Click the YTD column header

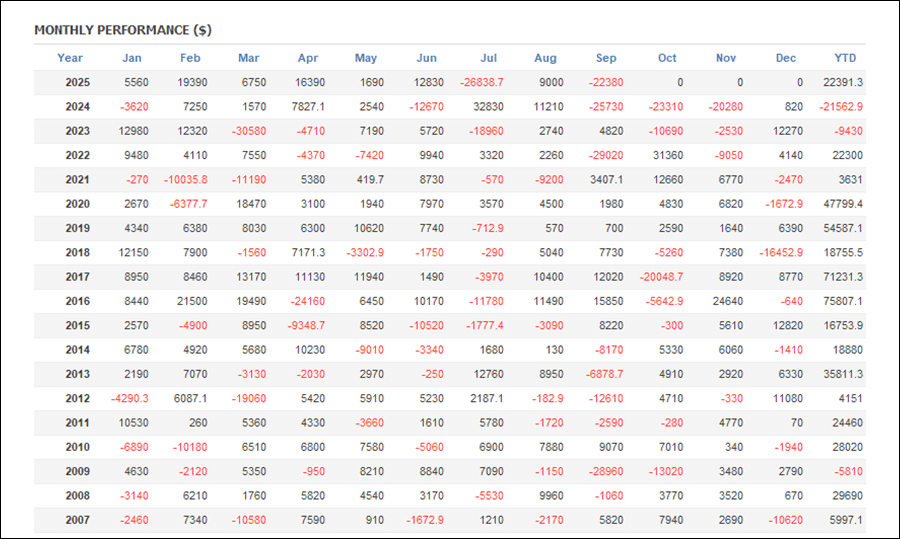[845, 58]
